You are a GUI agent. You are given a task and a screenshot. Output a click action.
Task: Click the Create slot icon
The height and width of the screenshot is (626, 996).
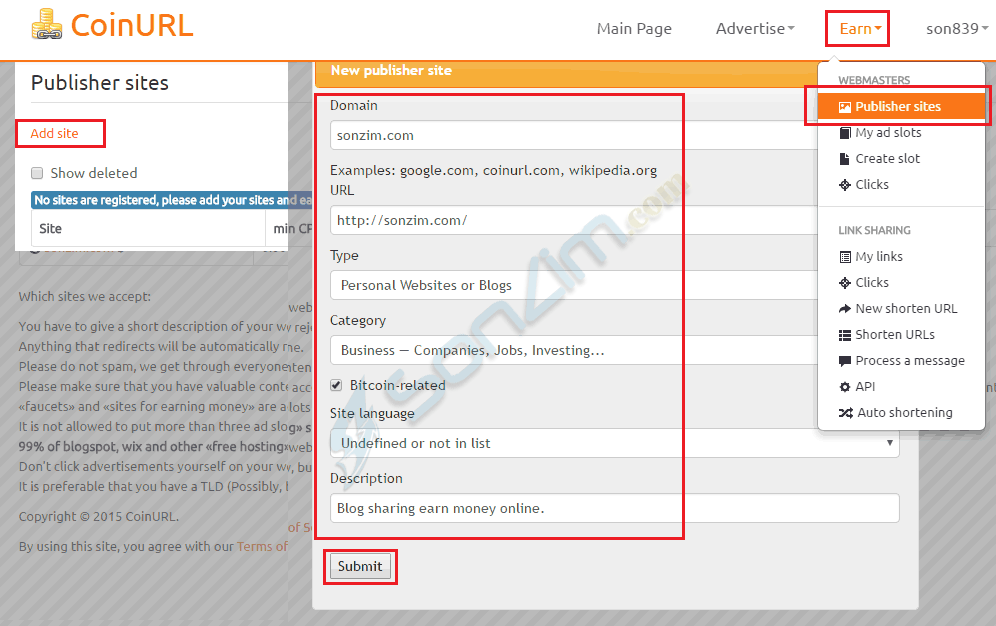click(845, 159)
